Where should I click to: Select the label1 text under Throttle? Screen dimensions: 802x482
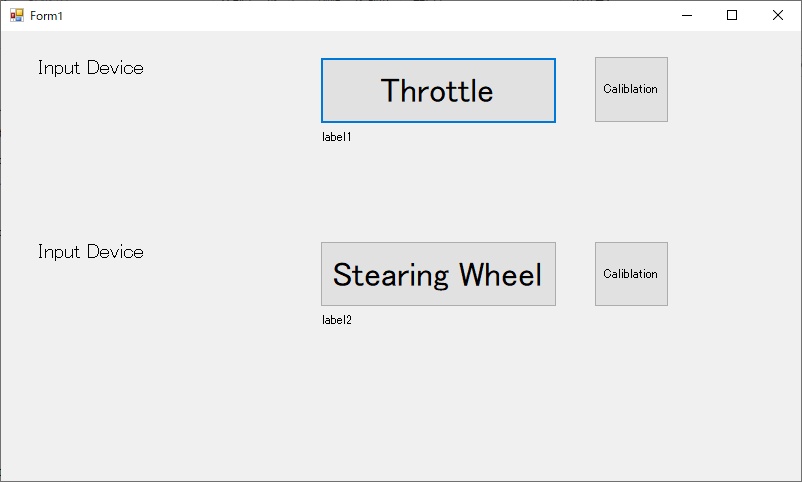point(337,137)
